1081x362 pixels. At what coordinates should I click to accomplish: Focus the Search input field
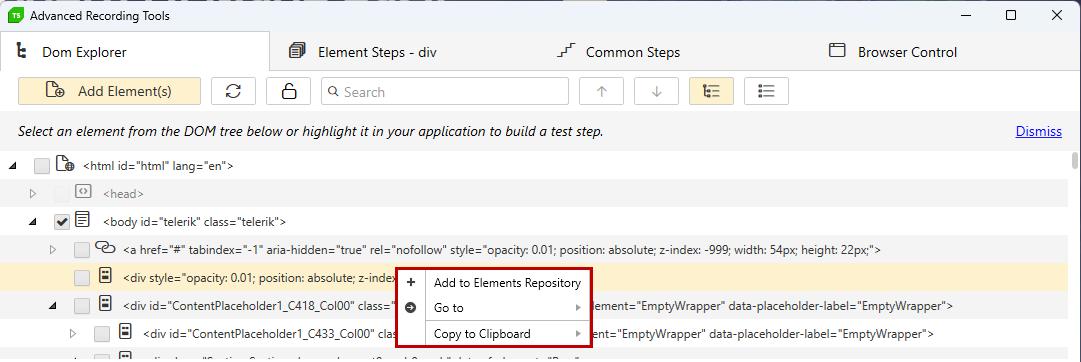(445, 91)
